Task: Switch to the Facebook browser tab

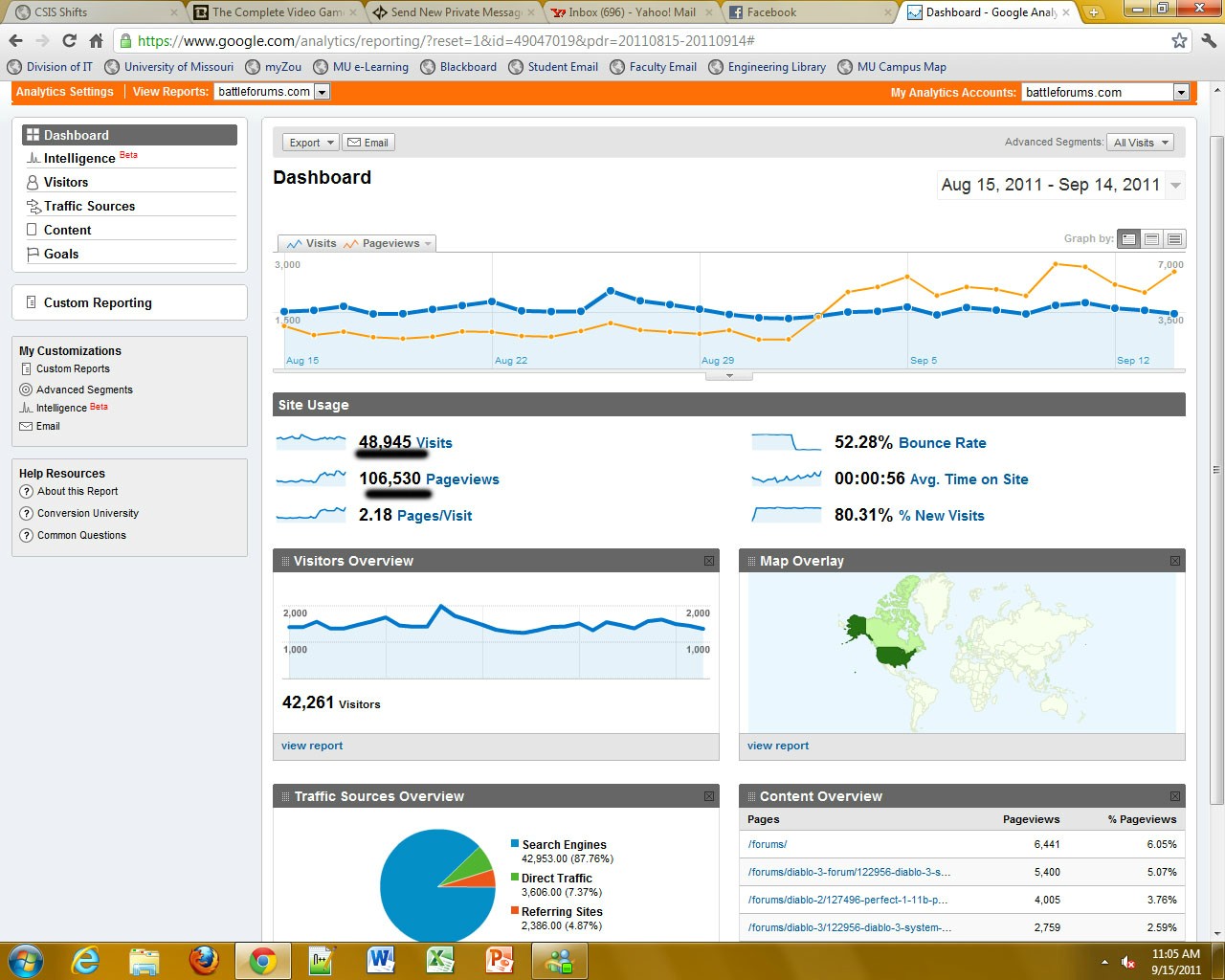Action: point(809,12)
